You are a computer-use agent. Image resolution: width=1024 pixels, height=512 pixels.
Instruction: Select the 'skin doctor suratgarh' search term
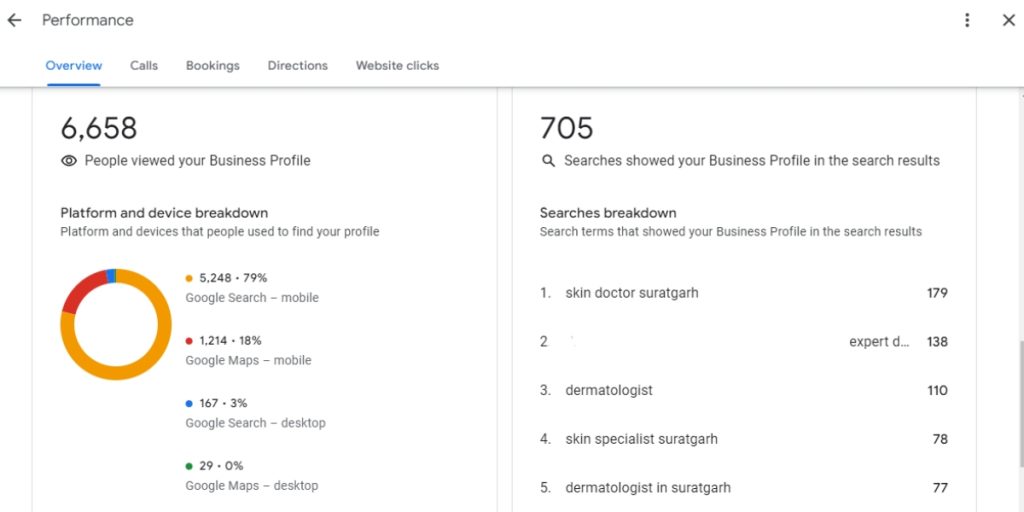point(632,293)
